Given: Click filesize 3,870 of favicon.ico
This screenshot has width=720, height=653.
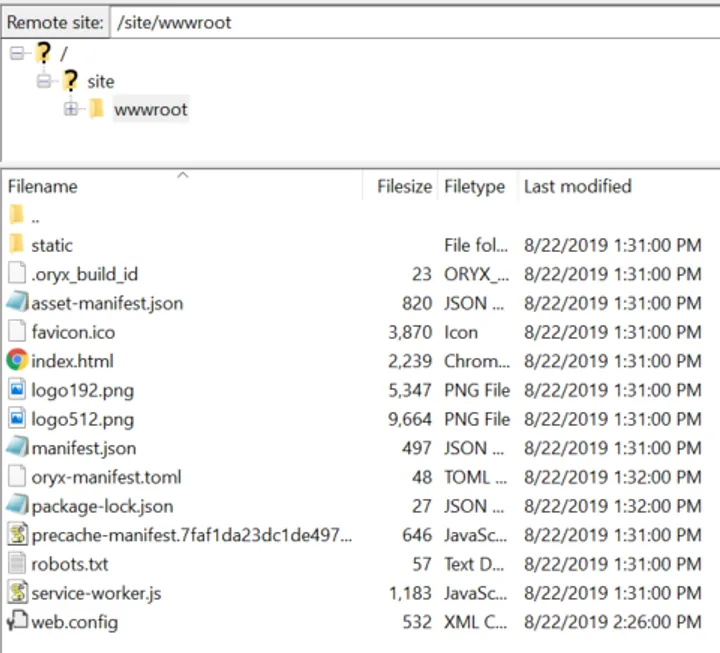Looking at the screenshot, I should 410,332.
